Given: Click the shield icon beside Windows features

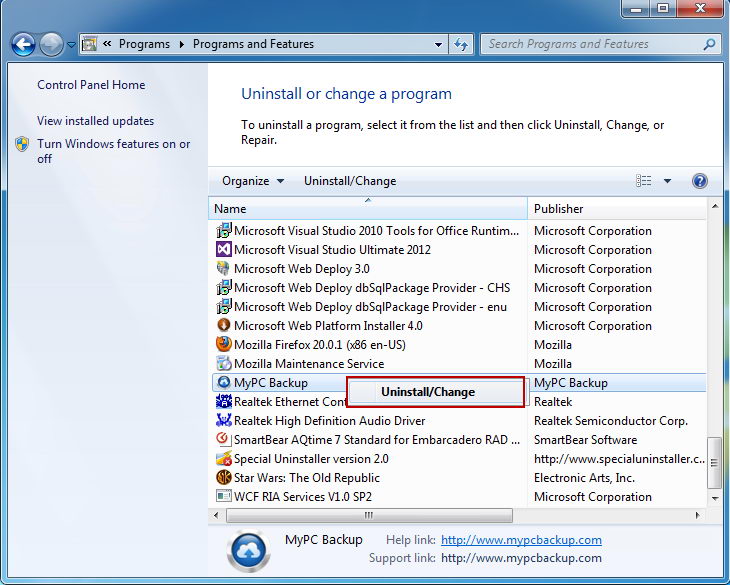Looking at the screenshot, I should 22,144.
